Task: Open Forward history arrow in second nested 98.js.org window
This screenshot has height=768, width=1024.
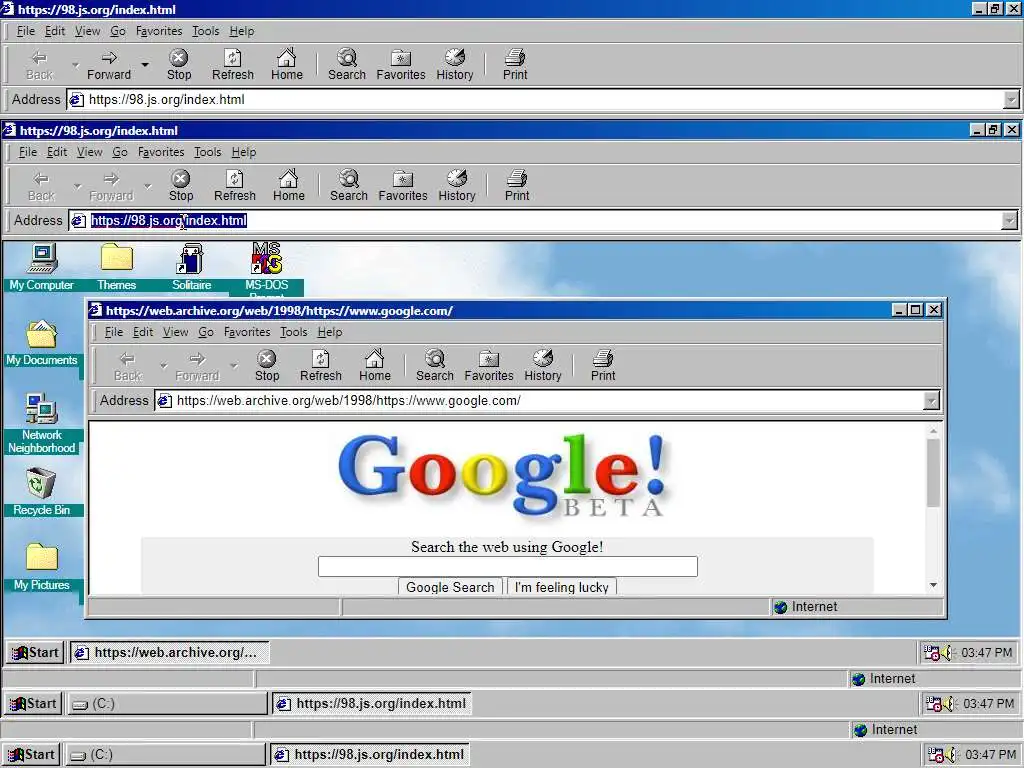Action: (x=147, y=186)
